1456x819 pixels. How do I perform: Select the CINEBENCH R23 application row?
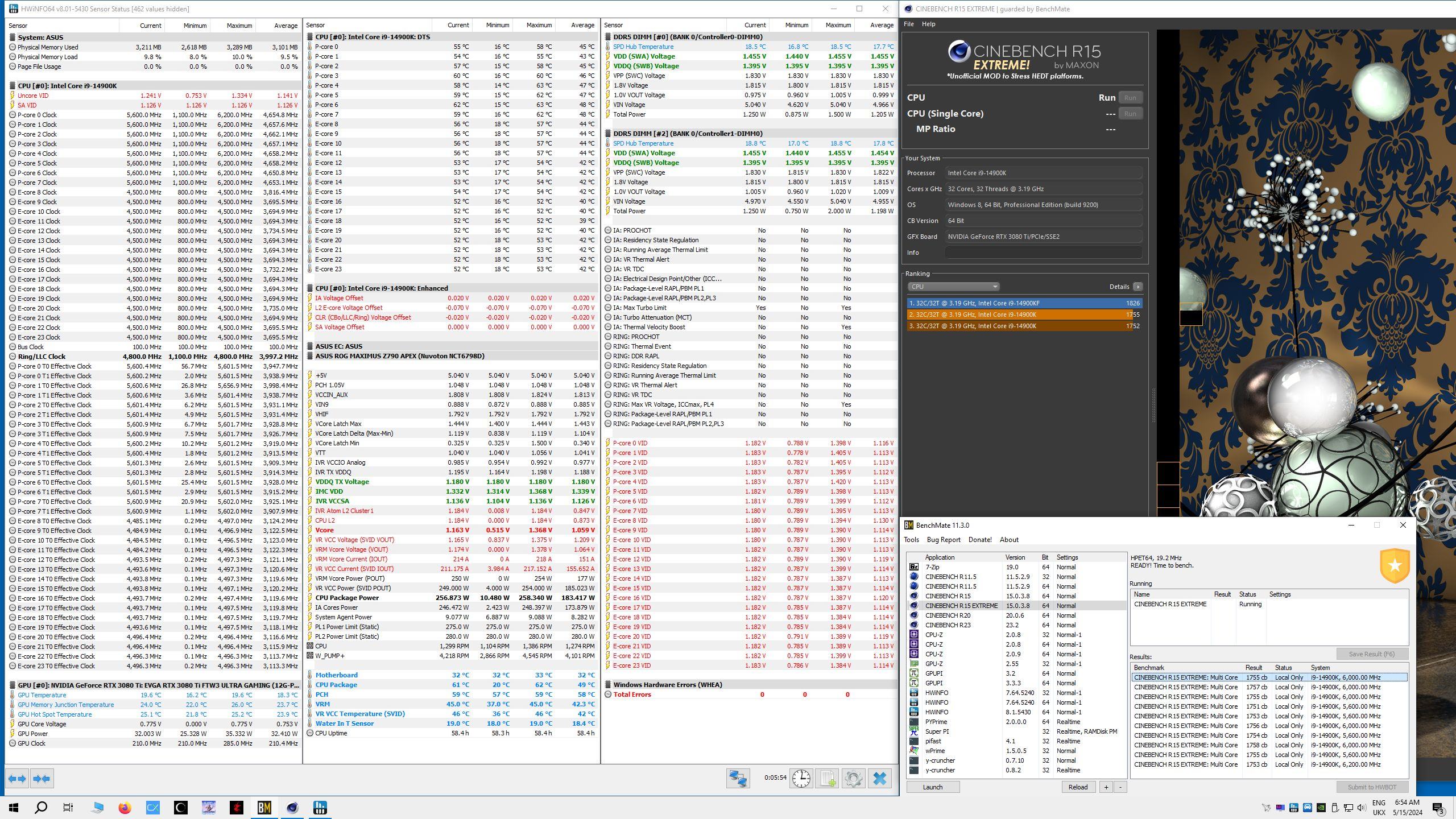[x=948, y=625]
